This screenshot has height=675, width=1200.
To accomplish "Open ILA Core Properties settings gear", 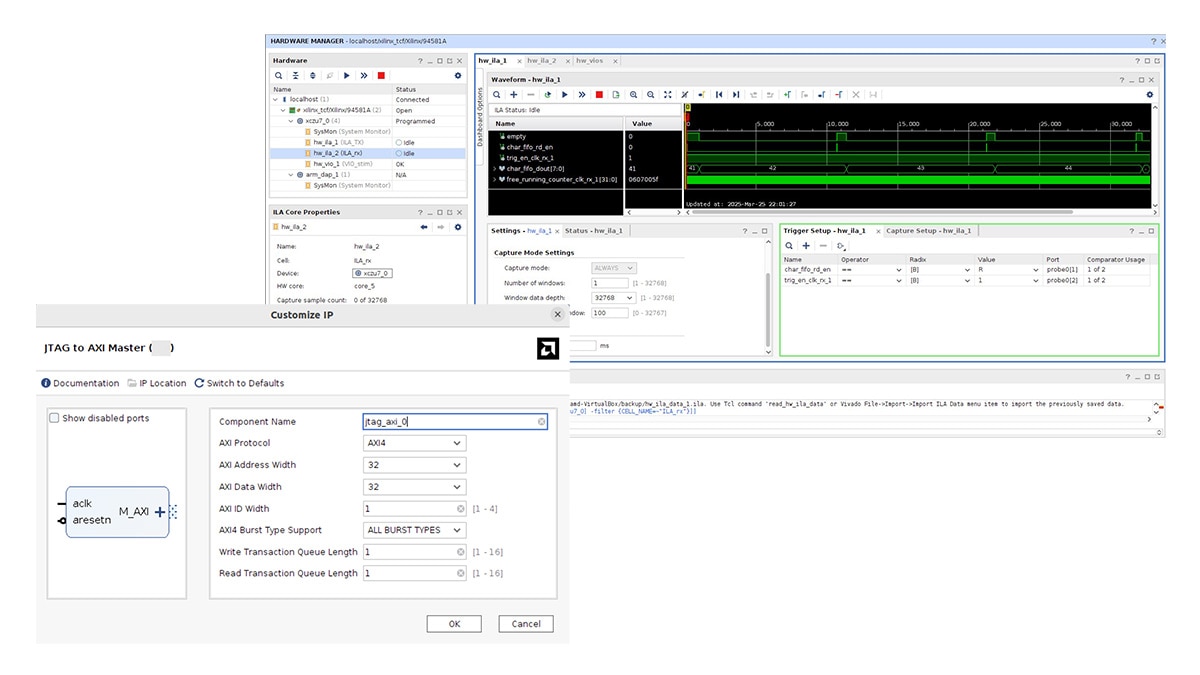I will click(x=458, y=227).
